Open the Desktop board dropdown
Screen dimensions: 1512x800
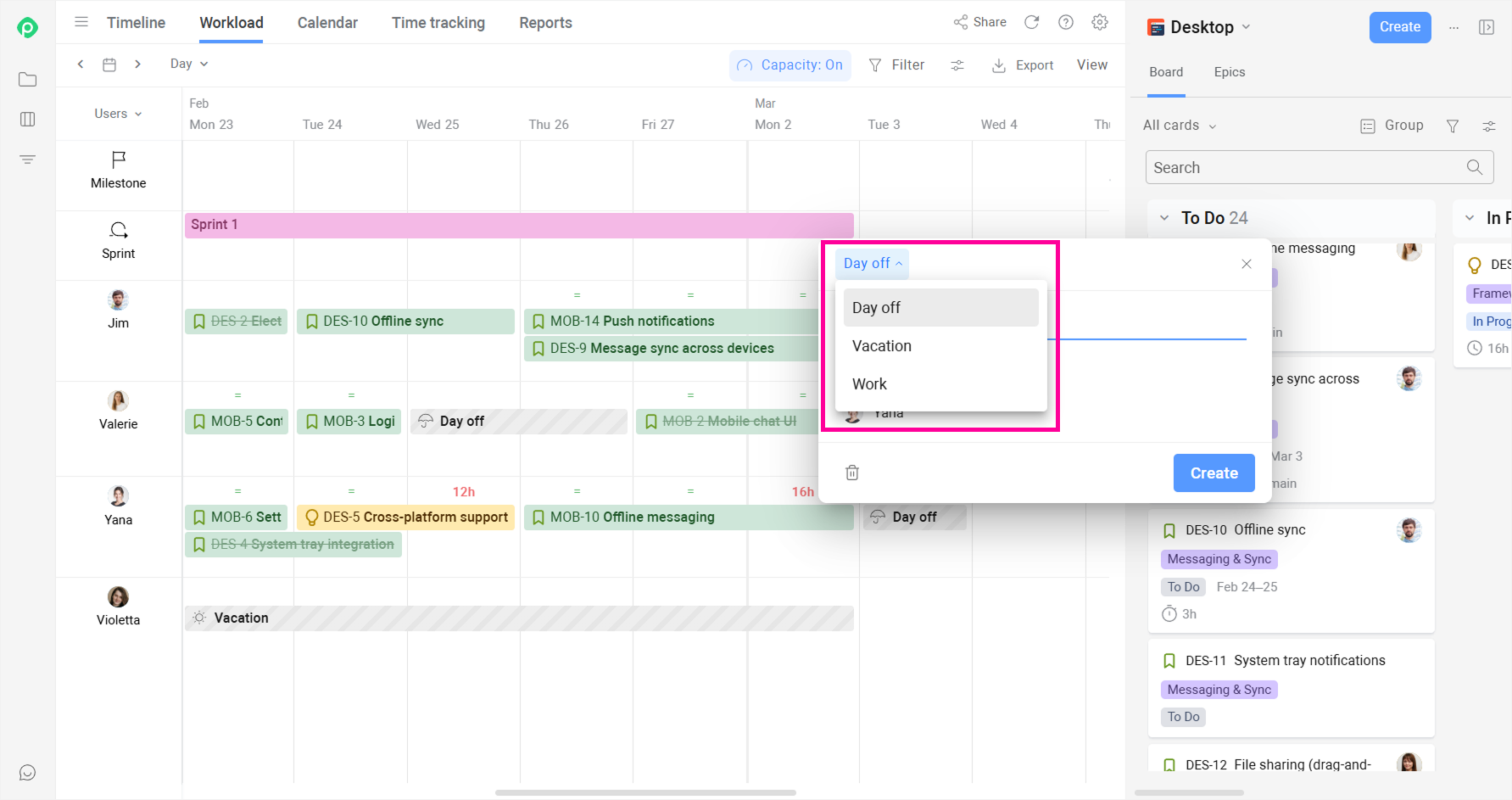tap(1199, 27)
